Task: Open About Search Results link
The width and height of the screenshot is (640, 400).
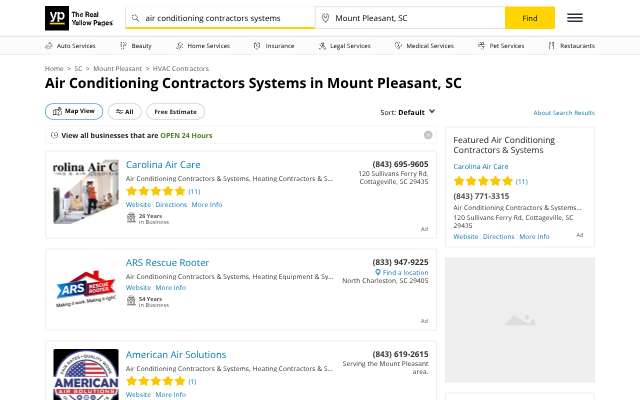Action: coord(564,113)
